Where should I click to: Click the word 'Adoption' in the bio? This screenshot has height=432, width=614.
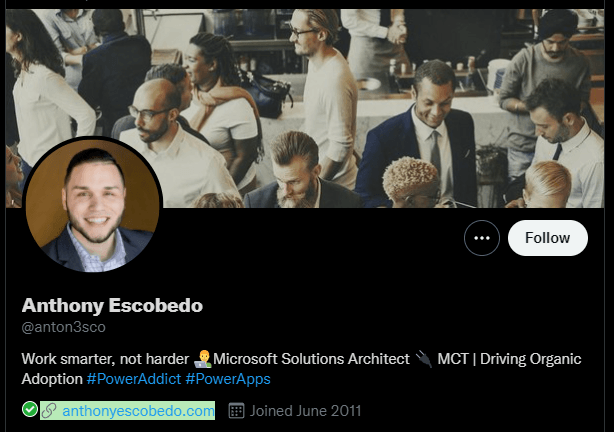[52, 379]
